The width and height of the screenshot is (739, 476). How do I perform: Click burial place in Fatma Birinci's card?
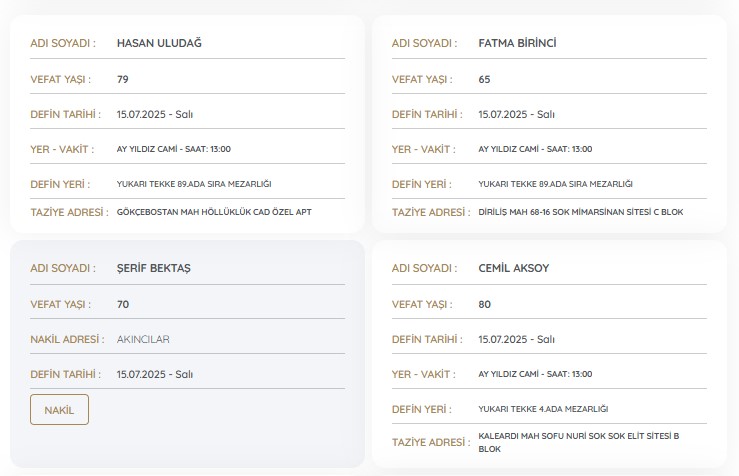pyautogui.click(x=556, y=184)
